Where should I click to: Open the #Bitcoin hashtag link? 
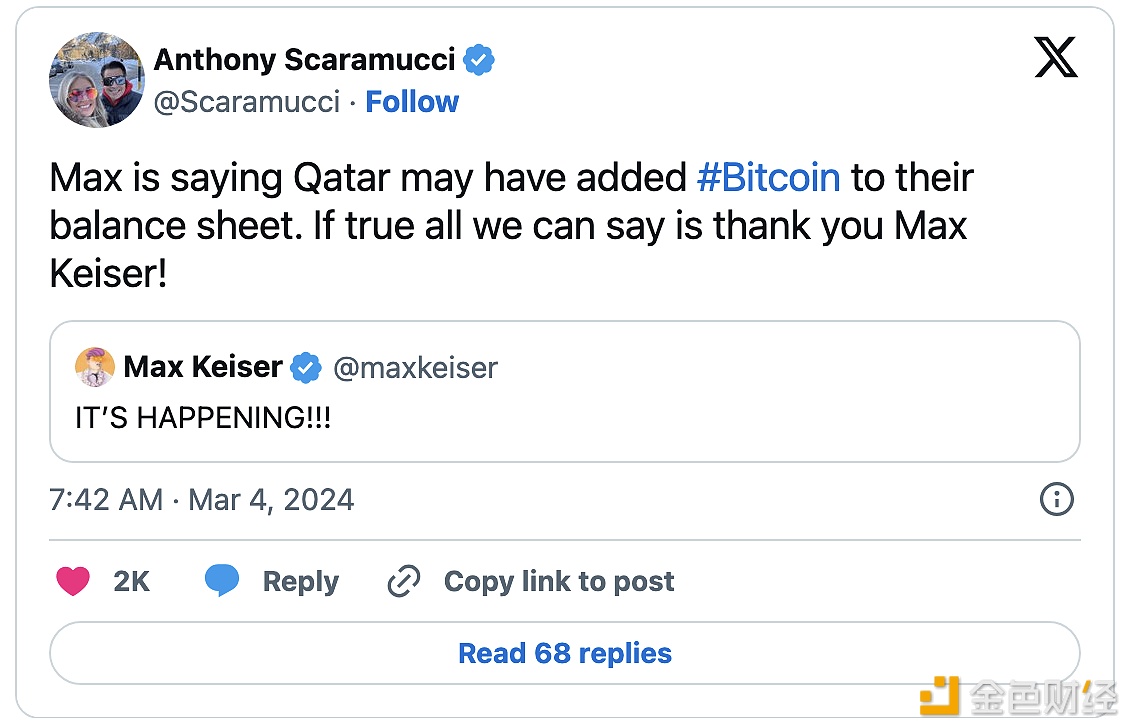click(x=768, y=178)
